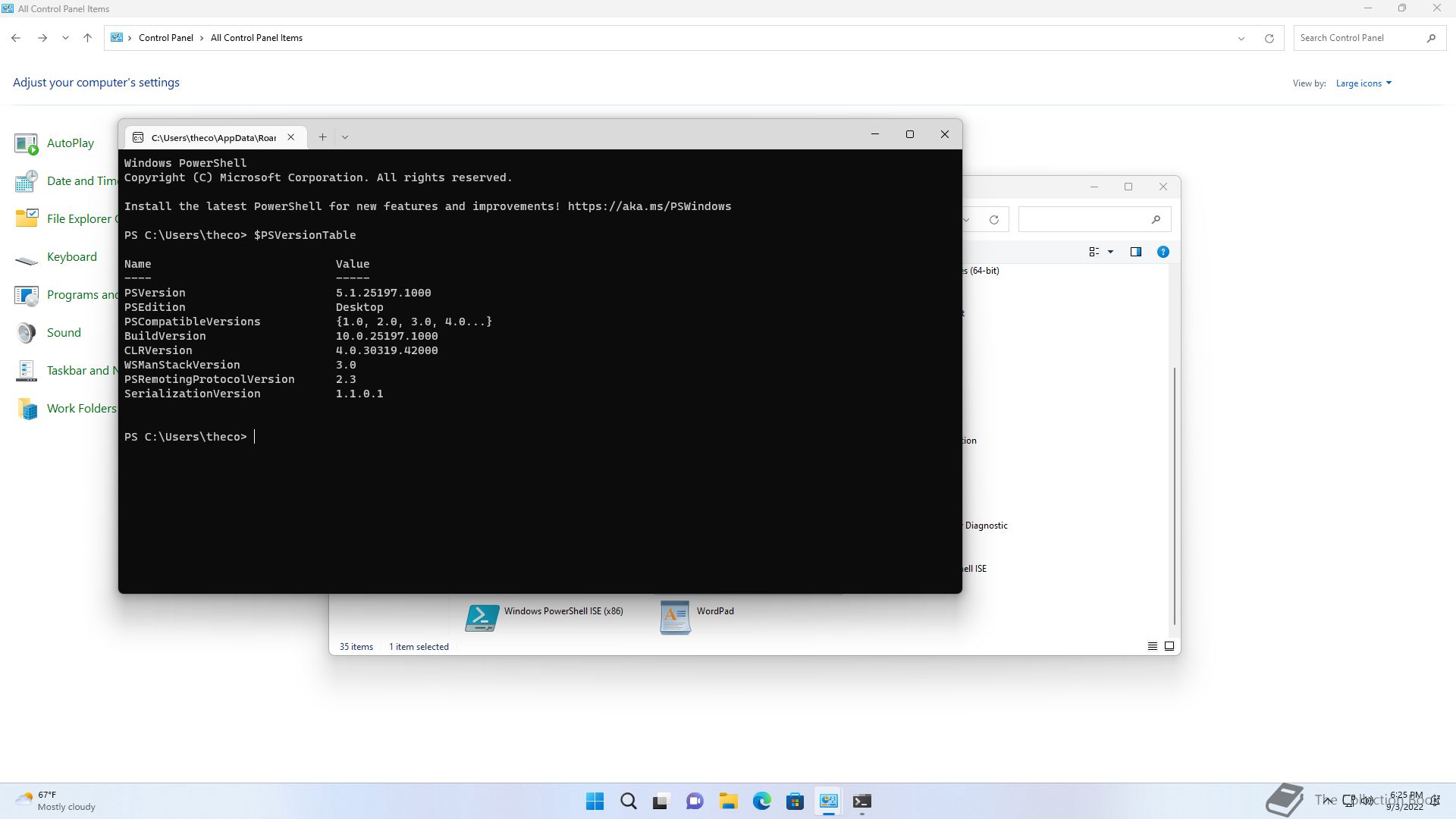Screen dimensions: 1456x819
Task: Add a new terminal tab
Action: 322,137
